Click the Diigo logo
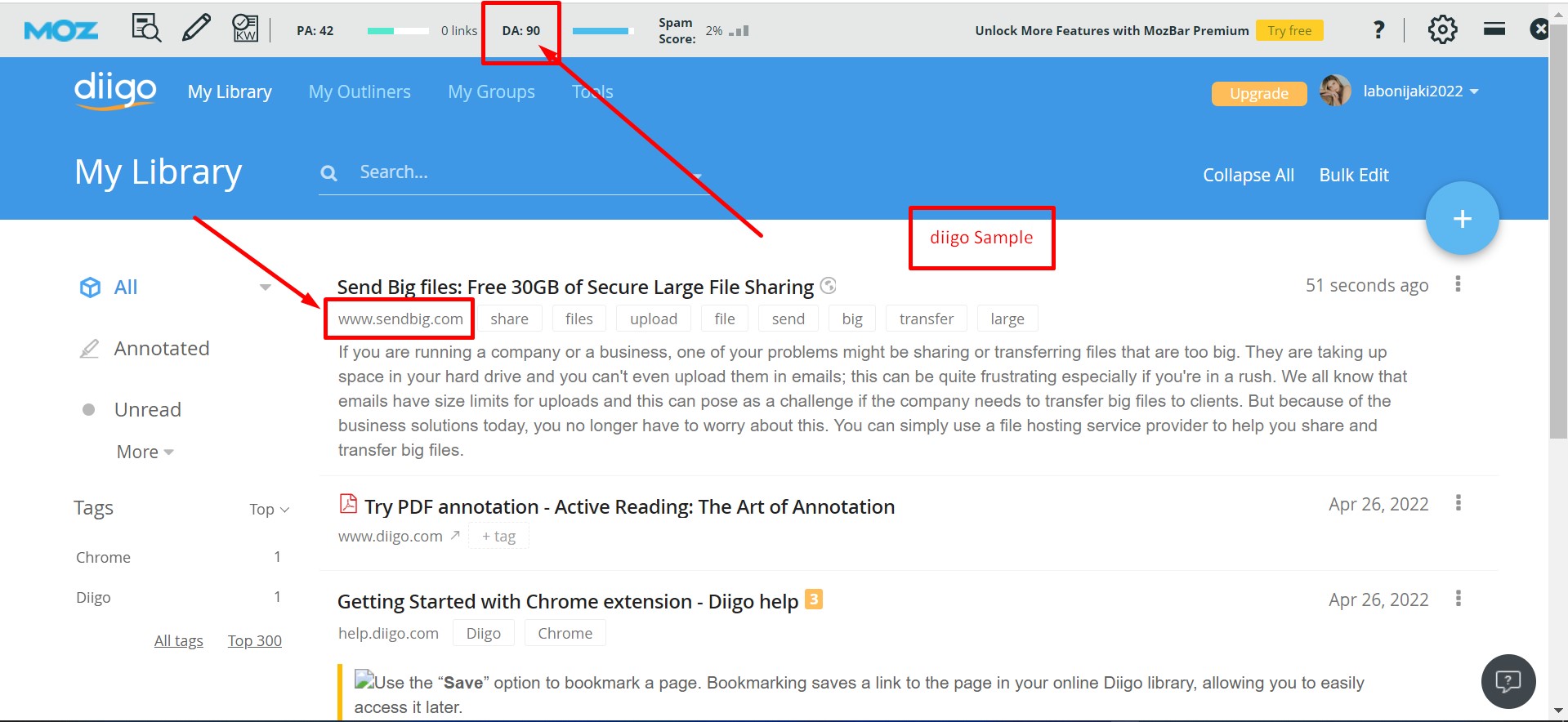 pos(115,90)
